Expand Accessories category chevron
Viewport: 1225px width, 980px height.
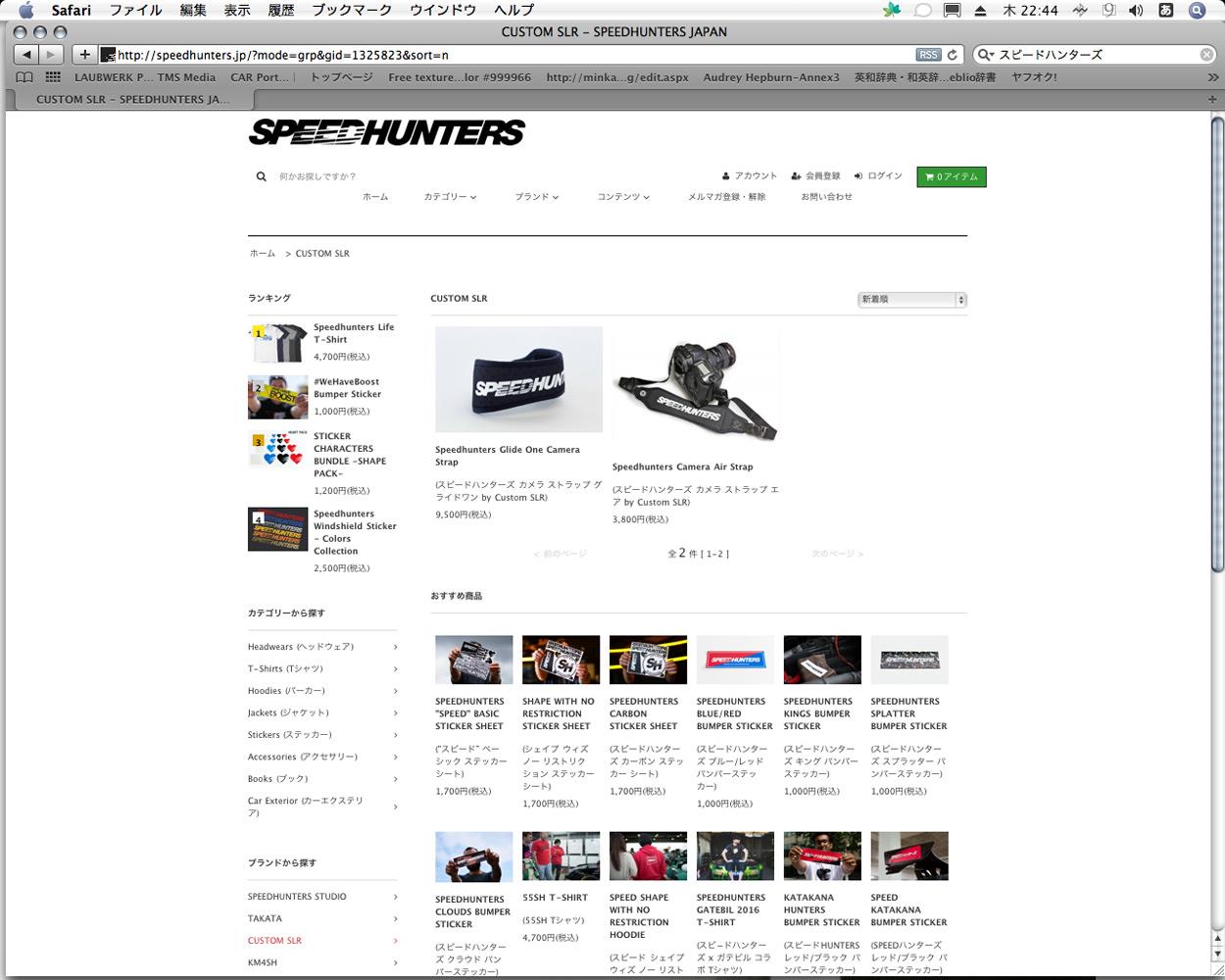point(395,758)
